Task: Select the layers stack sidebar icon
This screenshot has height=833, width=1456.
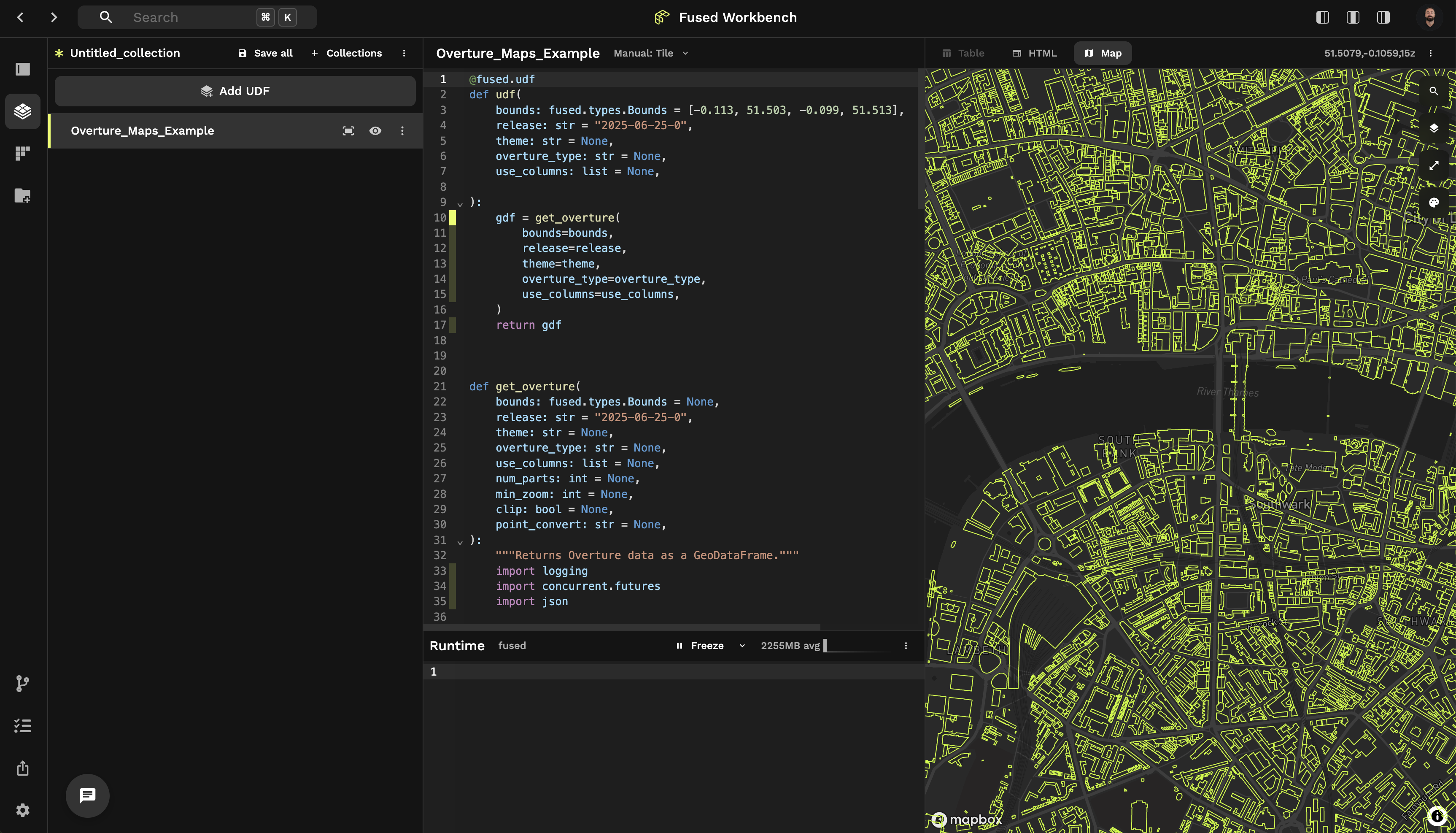Action: (x=23, y=111)
